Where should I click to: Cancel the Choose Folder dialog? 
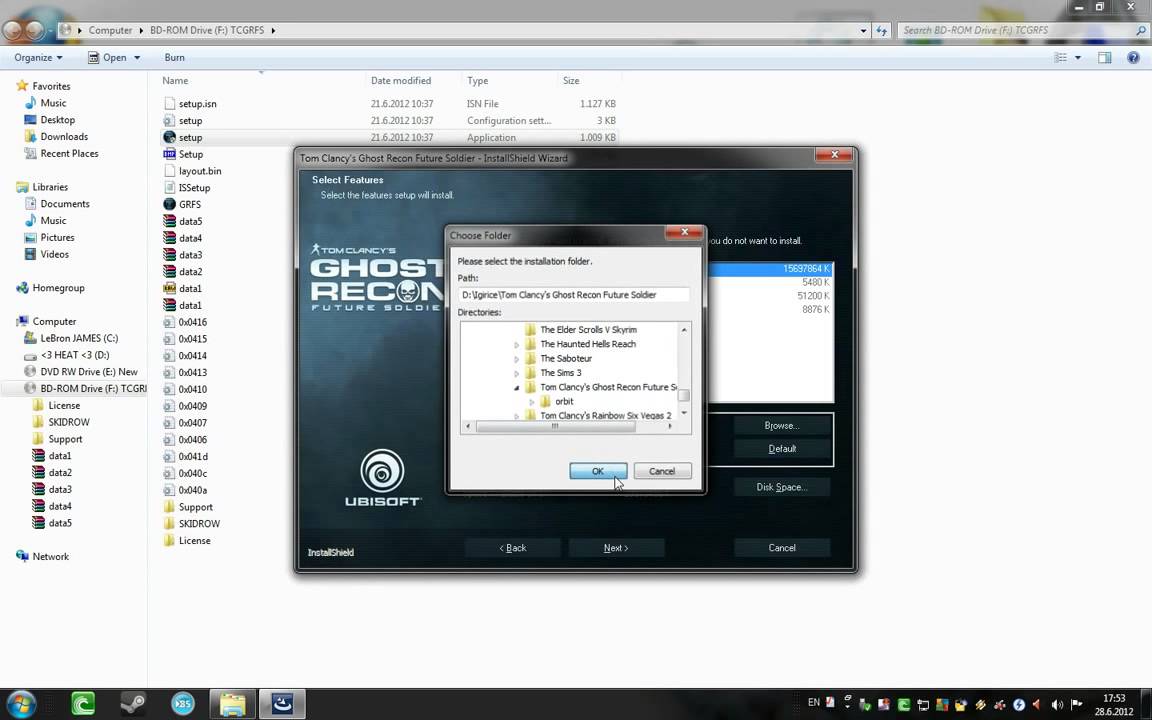pos(662,471)
